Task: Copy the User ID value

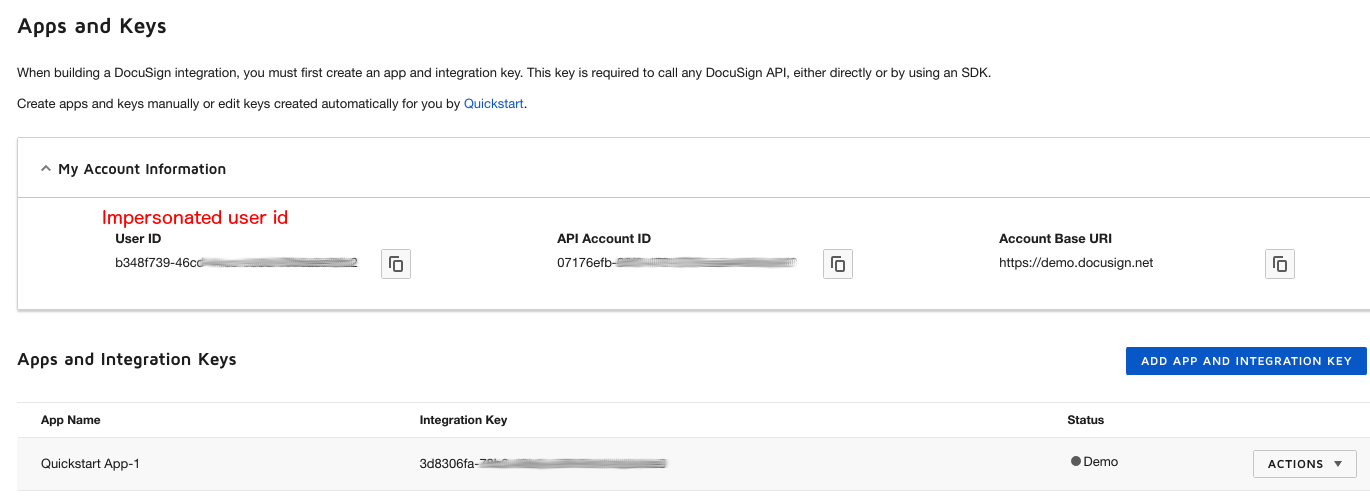Action: point(396,264)
